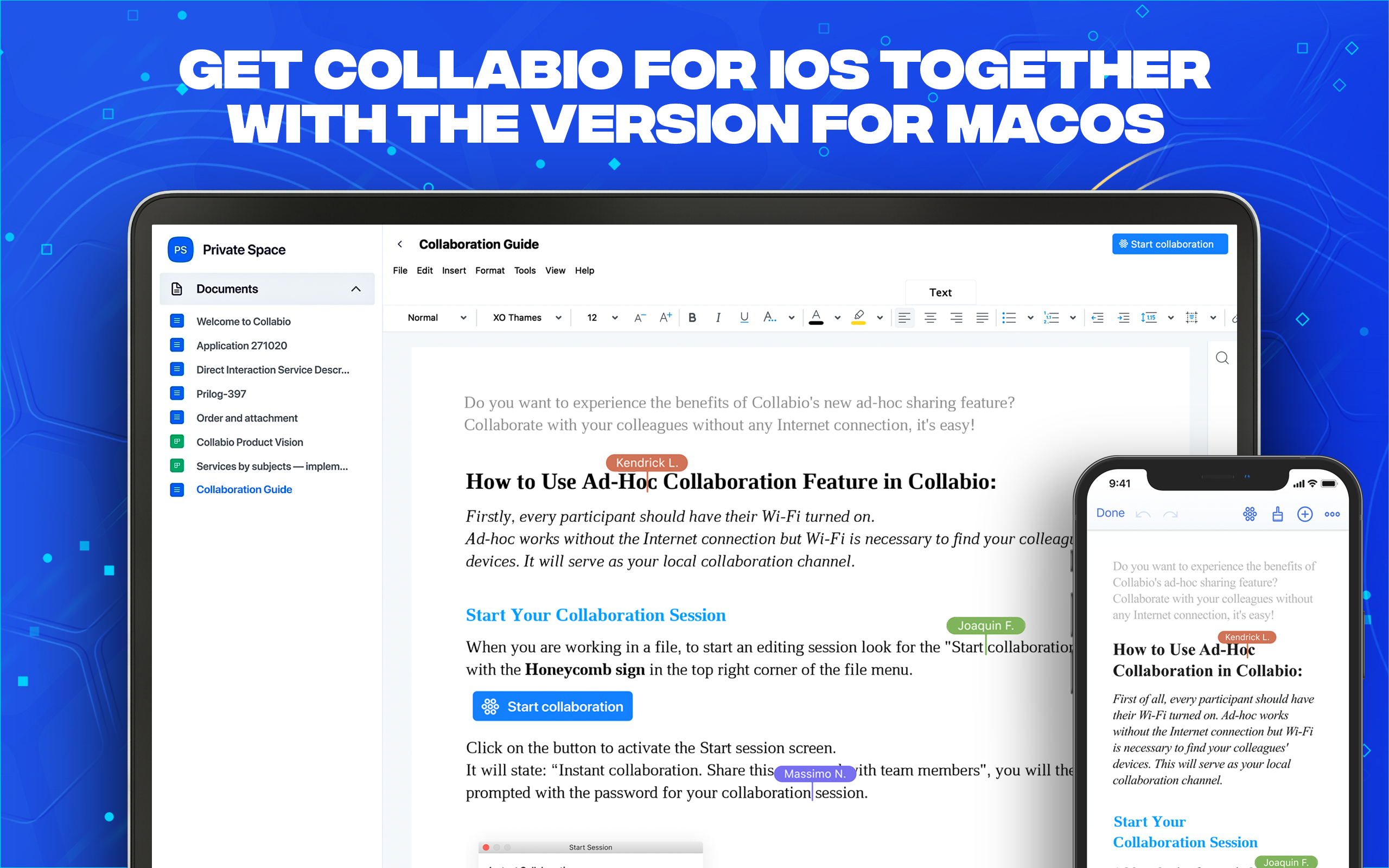1389x868 pixels.
Task: Open Direct Interaction Service Descr... document
Action: pyautogui.click(x=272, y=369)
